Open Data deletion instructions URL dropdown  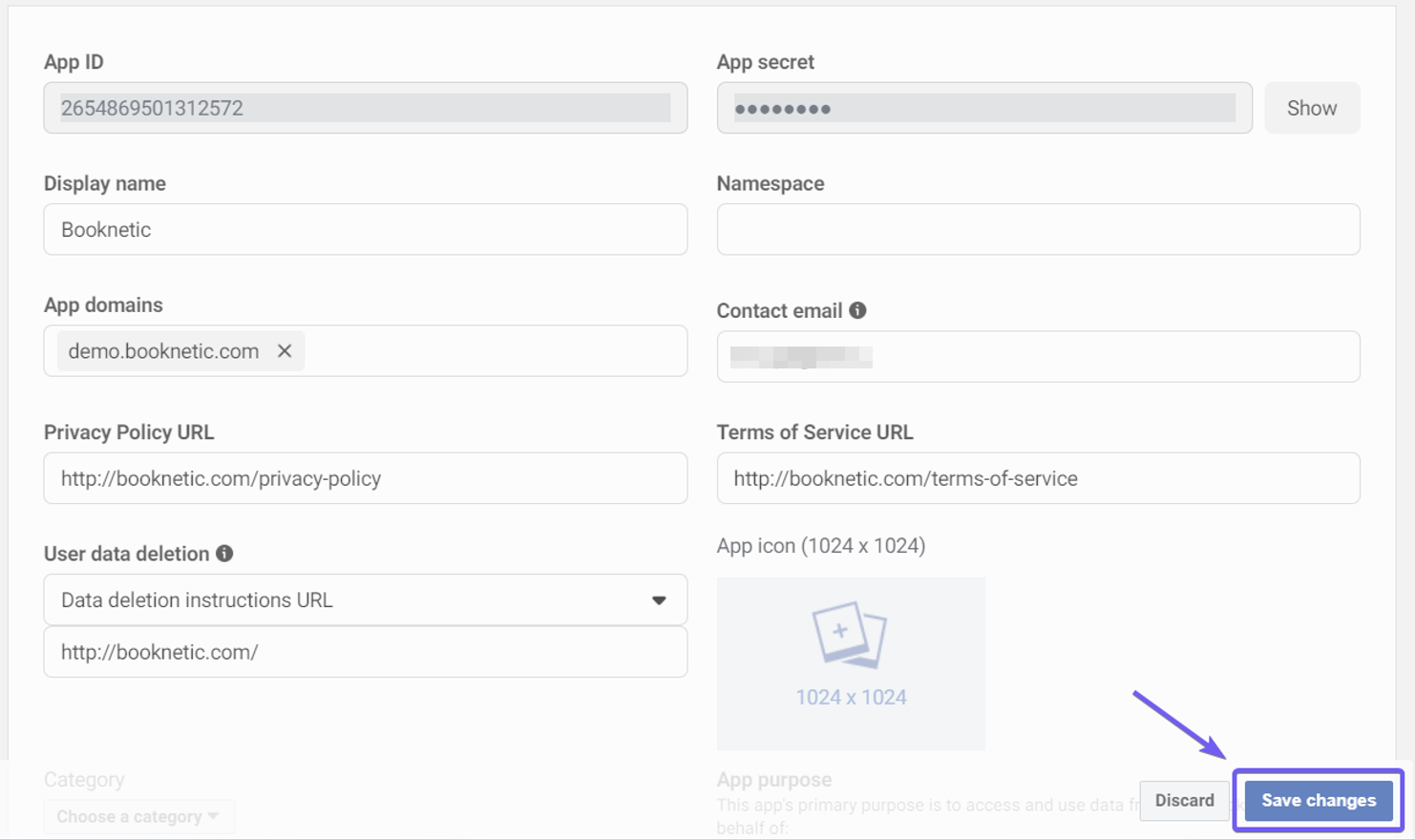tap(366, 600)
